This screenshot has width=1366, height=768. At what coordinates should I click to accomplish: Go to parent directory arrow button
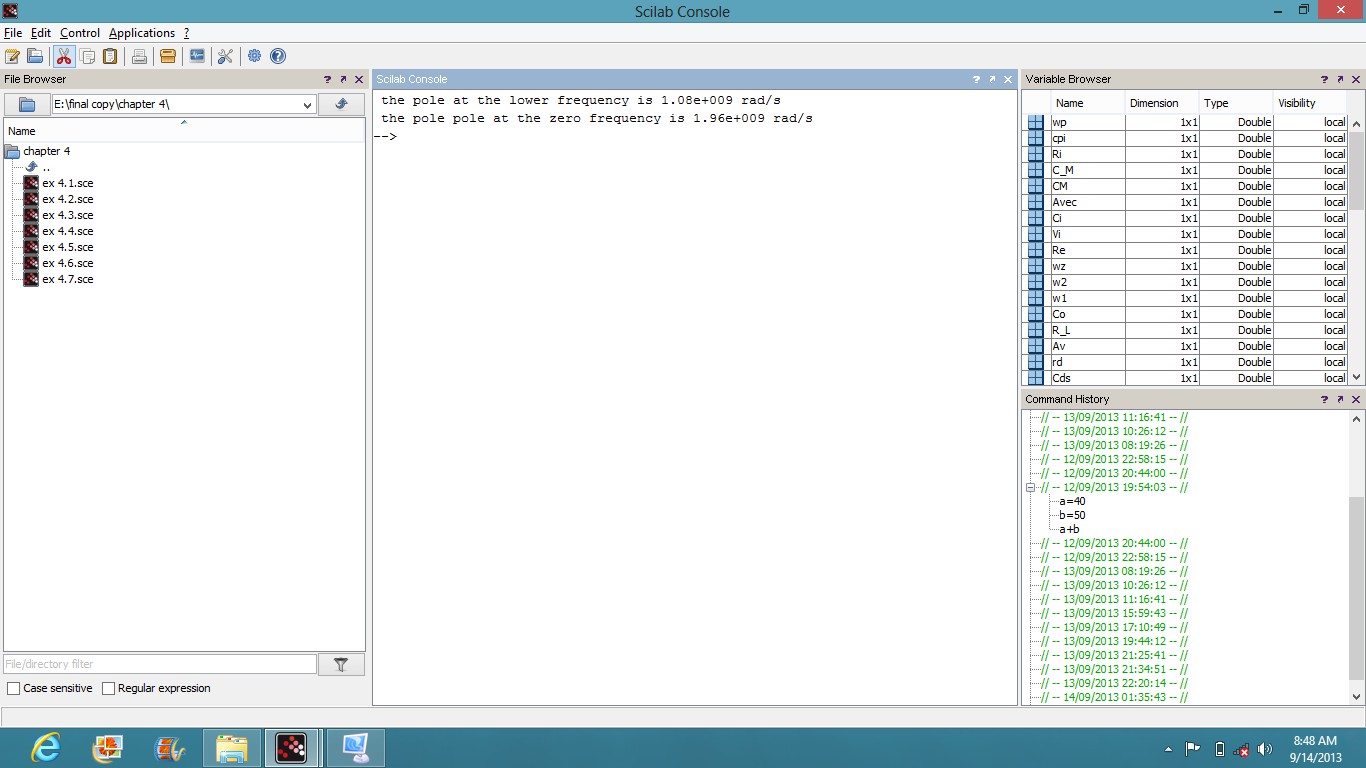point(341,104)
